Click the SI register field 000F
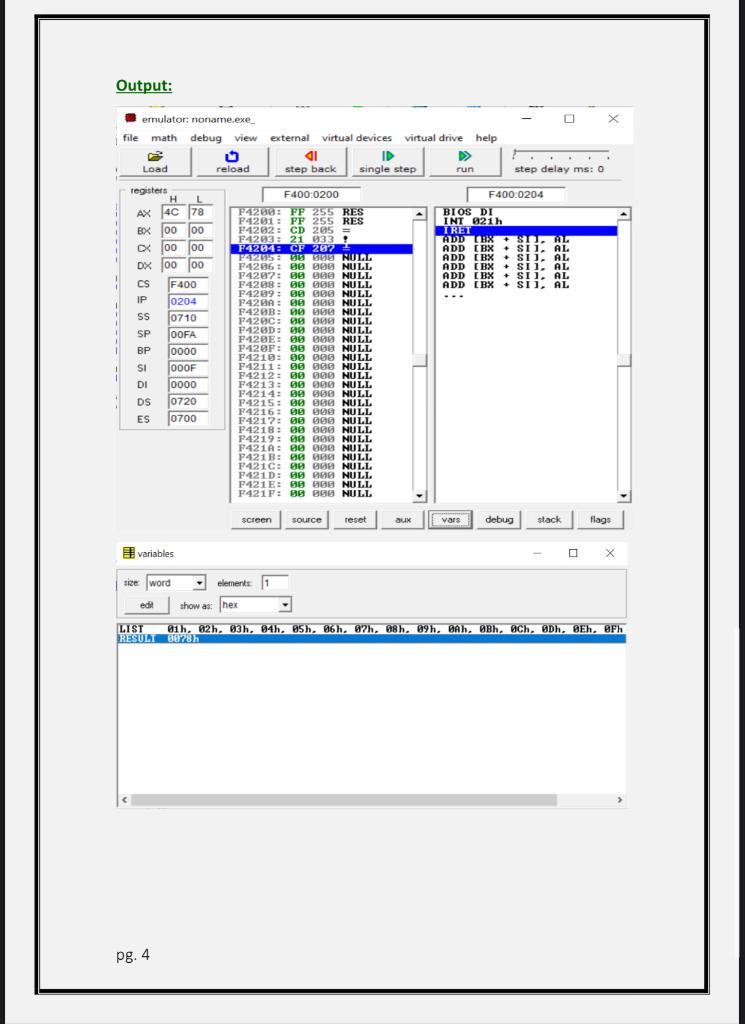 coord(188,368)
